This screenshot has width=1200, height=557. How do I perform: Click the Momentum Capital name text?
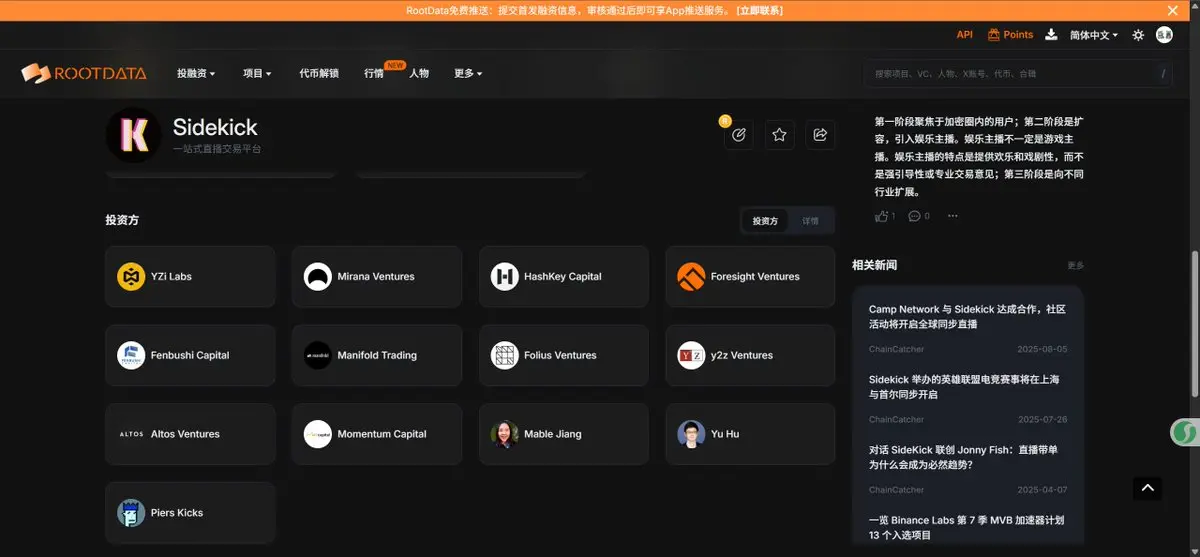point(382,434)
